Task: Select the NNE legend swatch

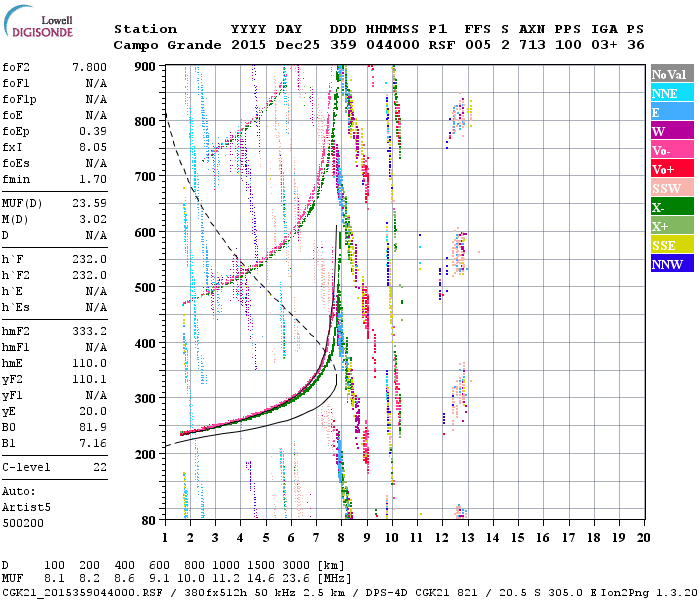Action: (672, 93)
